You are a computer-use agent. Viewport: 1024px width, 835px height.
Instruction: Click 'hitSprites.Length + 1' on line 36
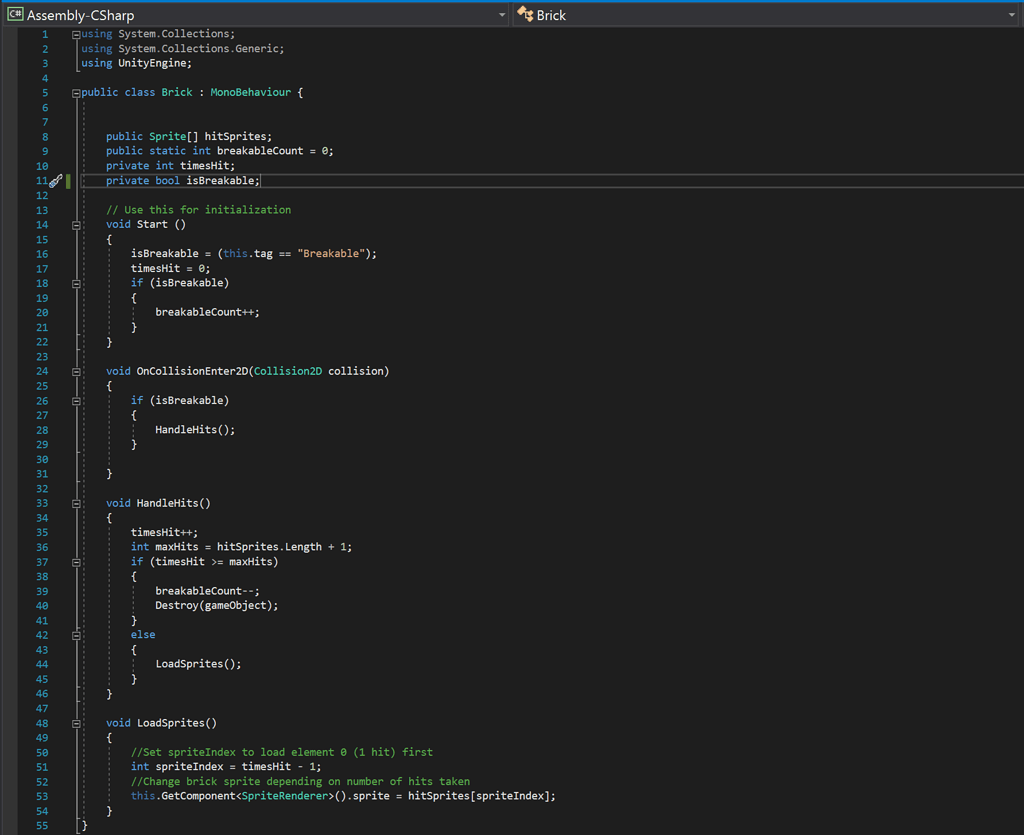281,546
